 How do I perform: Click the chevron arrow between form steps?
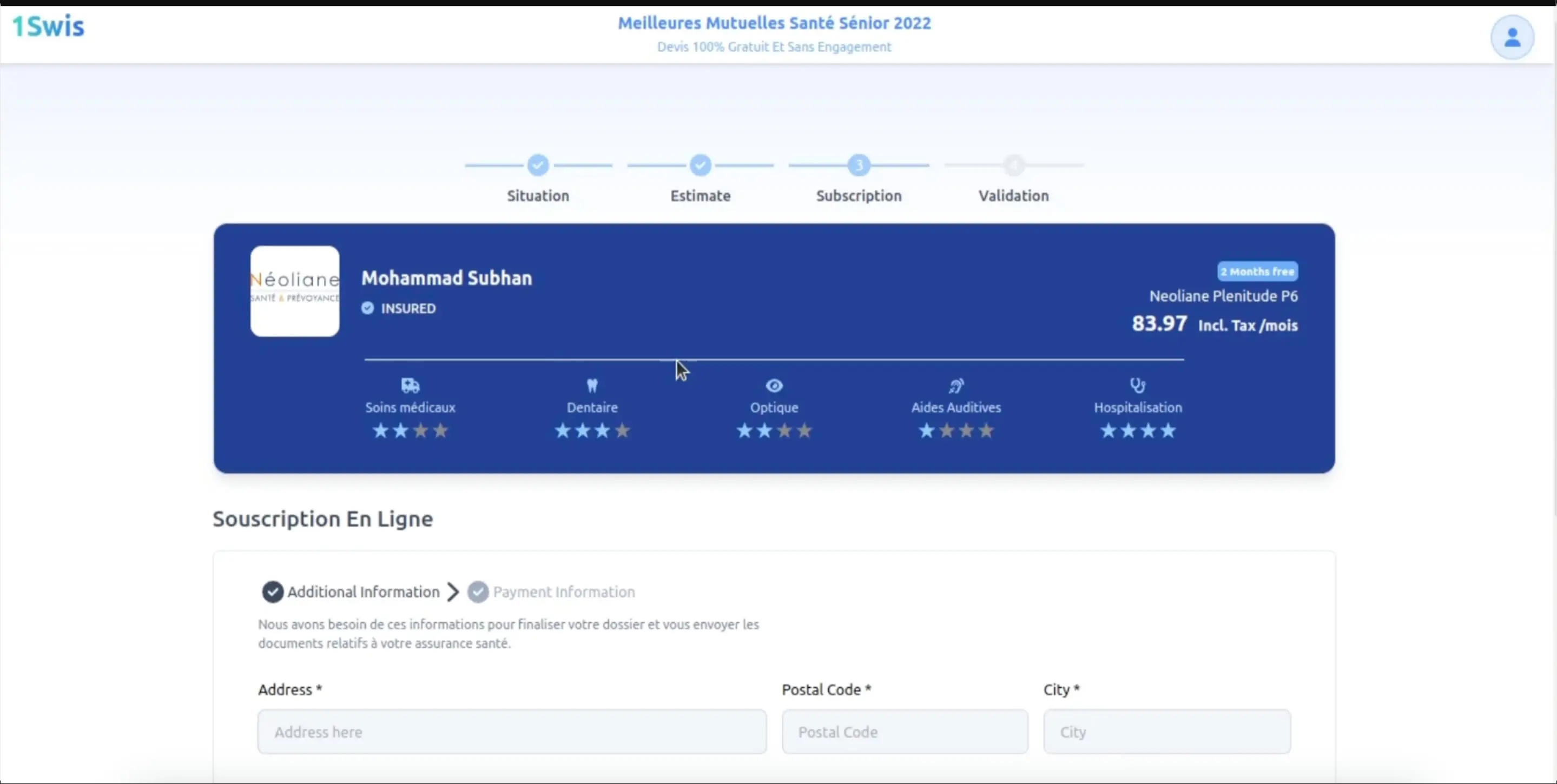(x=453, y=592)
